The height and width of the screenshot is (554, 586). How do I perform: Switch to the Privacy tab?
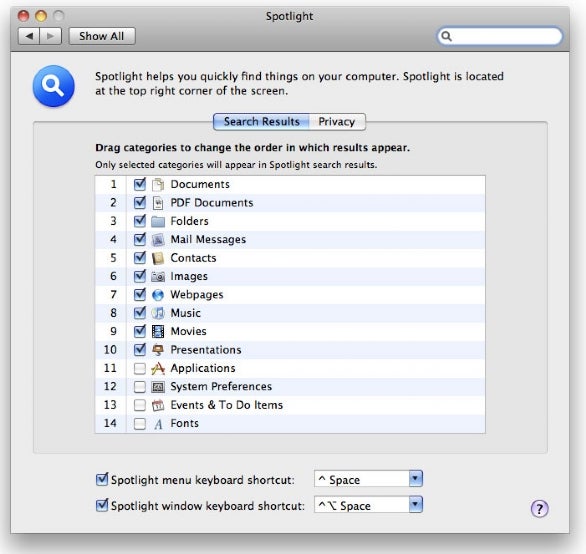point(337,122)
